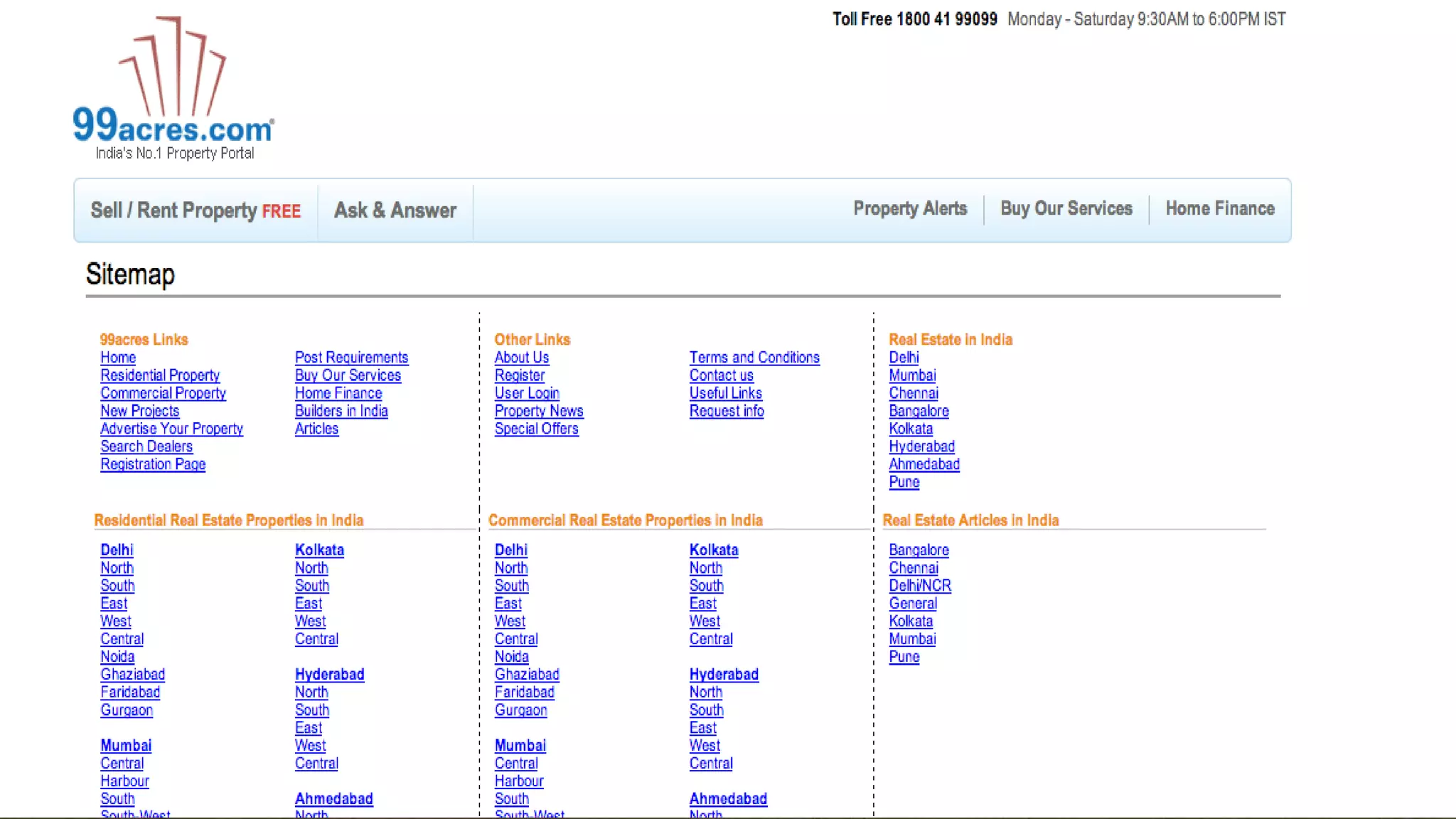This screenshot has height=819, width=1456.
Task: Click the Residential Property link
Action: coord(160,375)
